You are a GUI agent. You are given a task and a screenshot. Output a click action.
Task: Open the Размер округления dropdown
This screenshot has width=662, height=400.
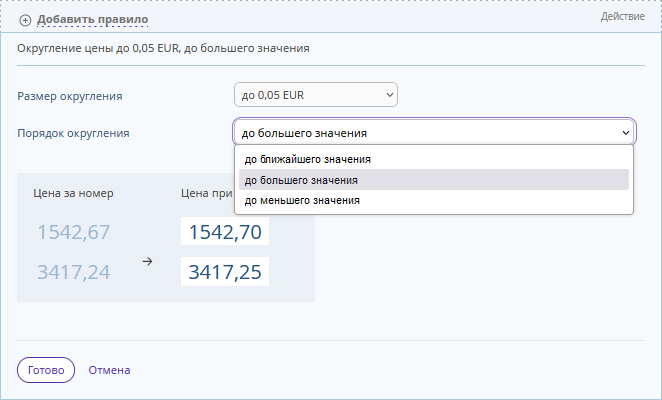pyautogui.click(x=316, y=95)
